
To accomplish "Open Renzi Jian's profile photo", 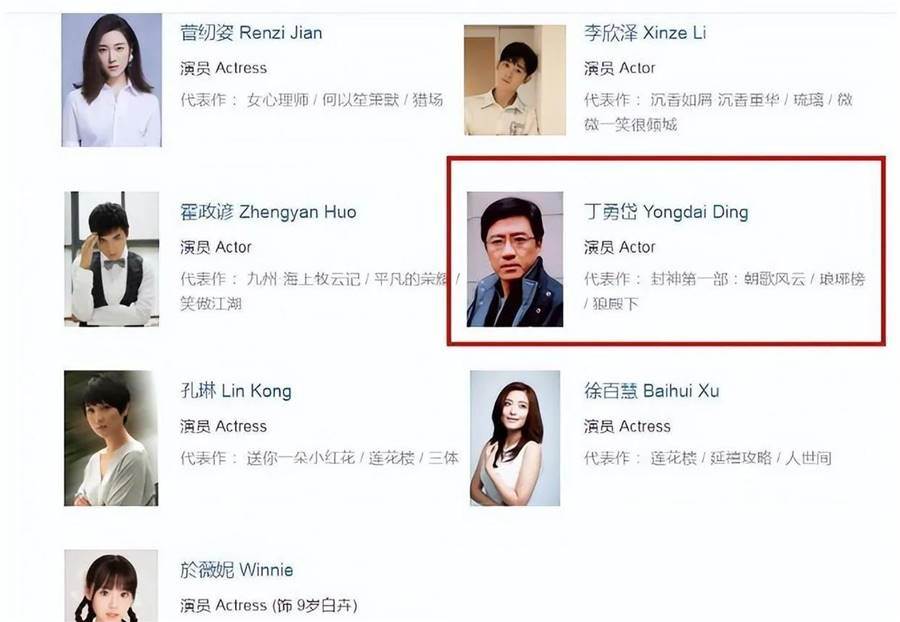I will pyautogui.click(x=111, y=80).
